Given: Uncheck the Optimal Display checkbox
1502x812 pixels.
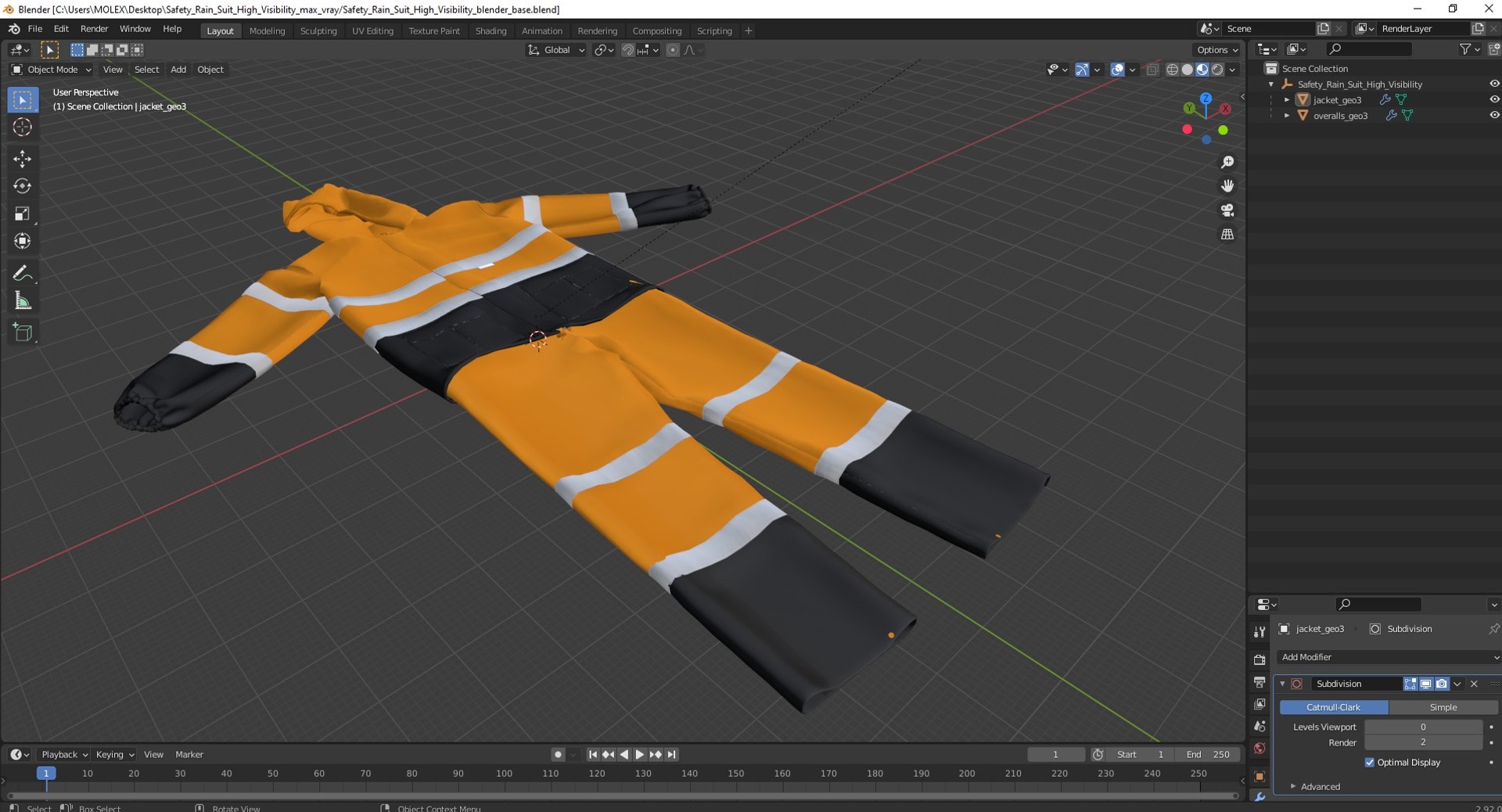Looking at the screenshot, I should coord(1370,763).
